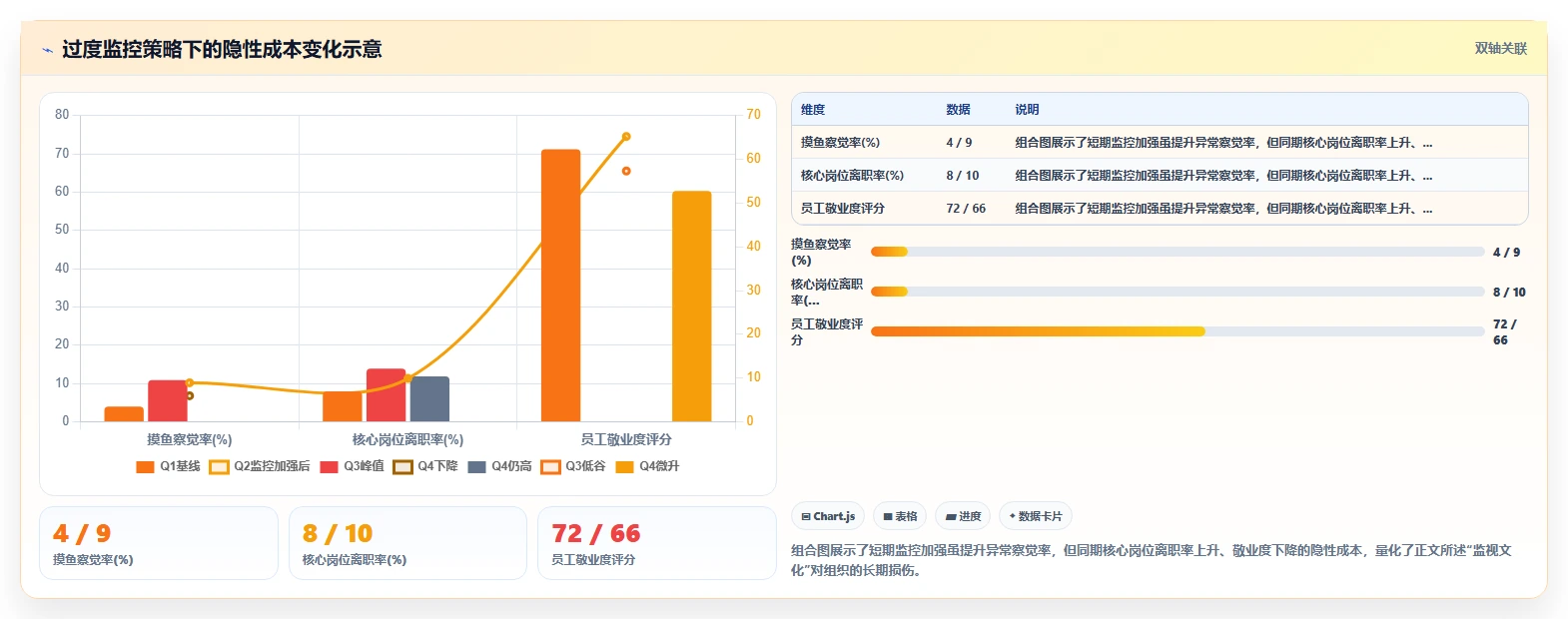
Task: Select the 数据卡片 tag
Action: click(1036, 516)
